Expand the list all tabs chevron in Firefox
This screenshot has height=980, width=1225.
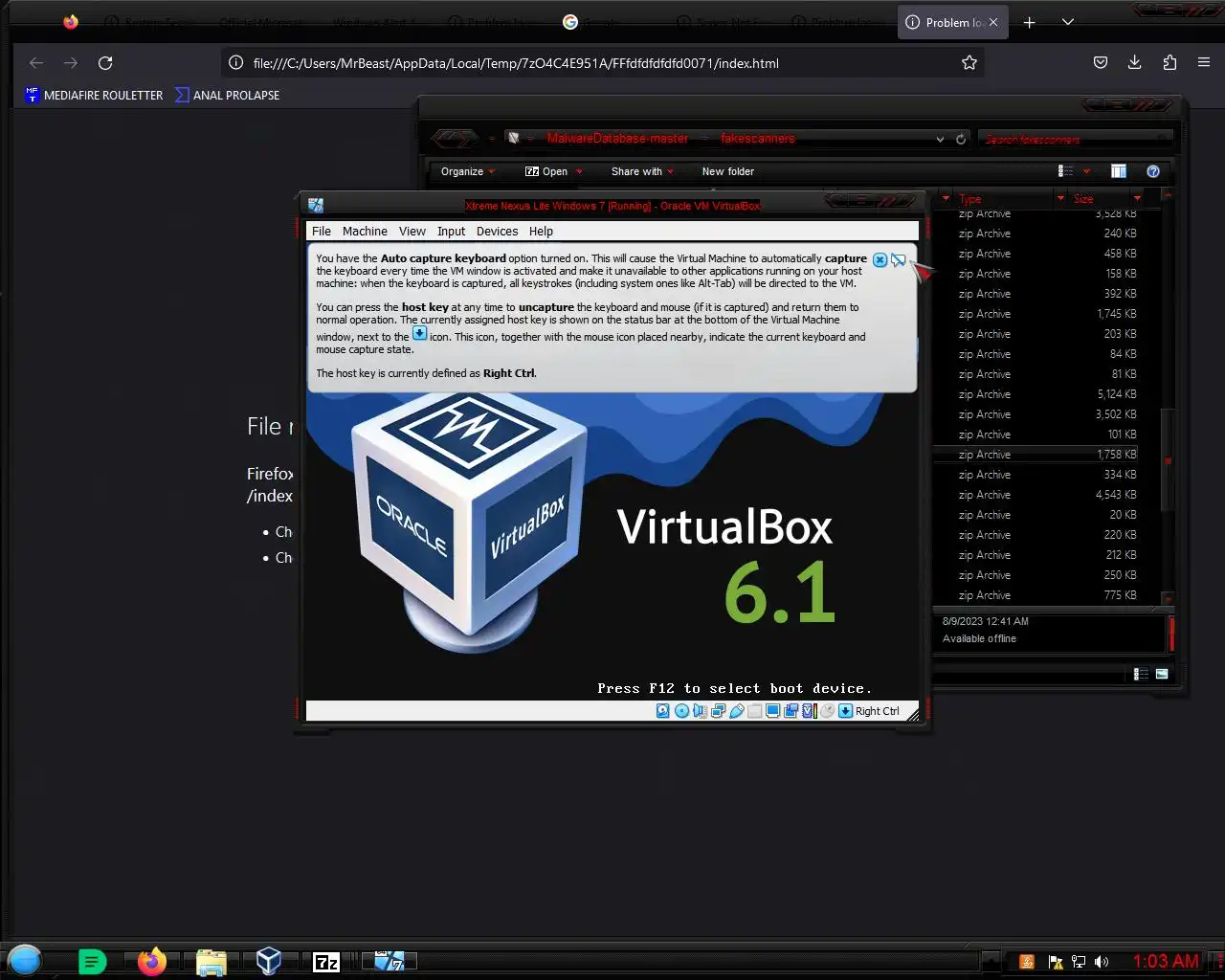click(1068, 22)
